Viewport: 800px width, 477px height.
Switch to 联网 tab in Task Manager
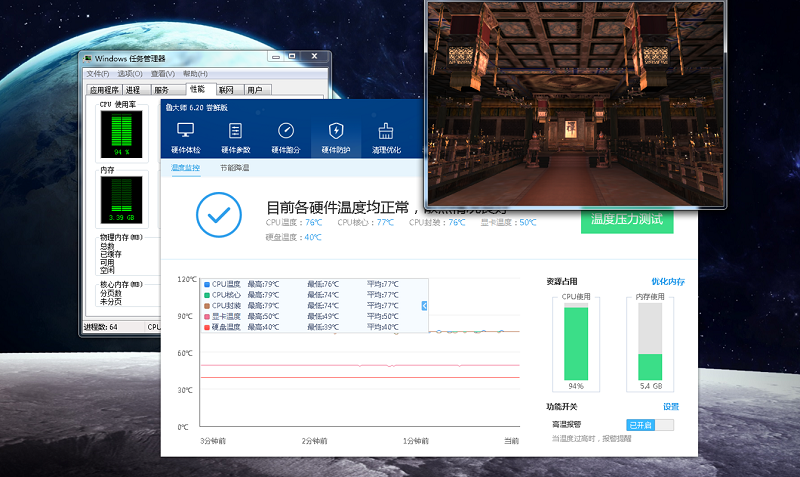point(230,90)
